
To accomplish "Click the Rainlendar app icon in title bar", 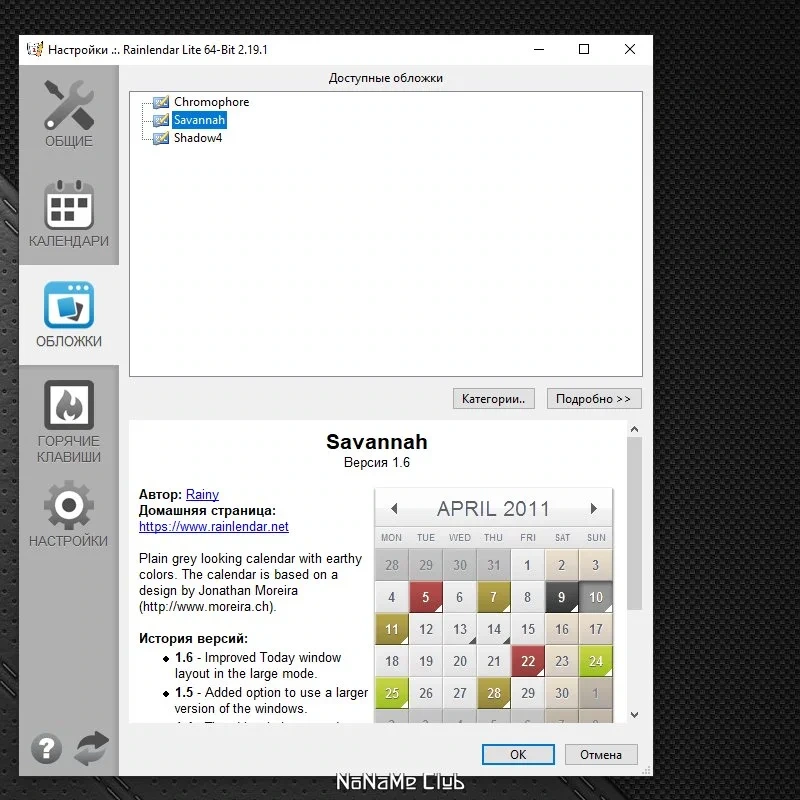I will (35, 49).
